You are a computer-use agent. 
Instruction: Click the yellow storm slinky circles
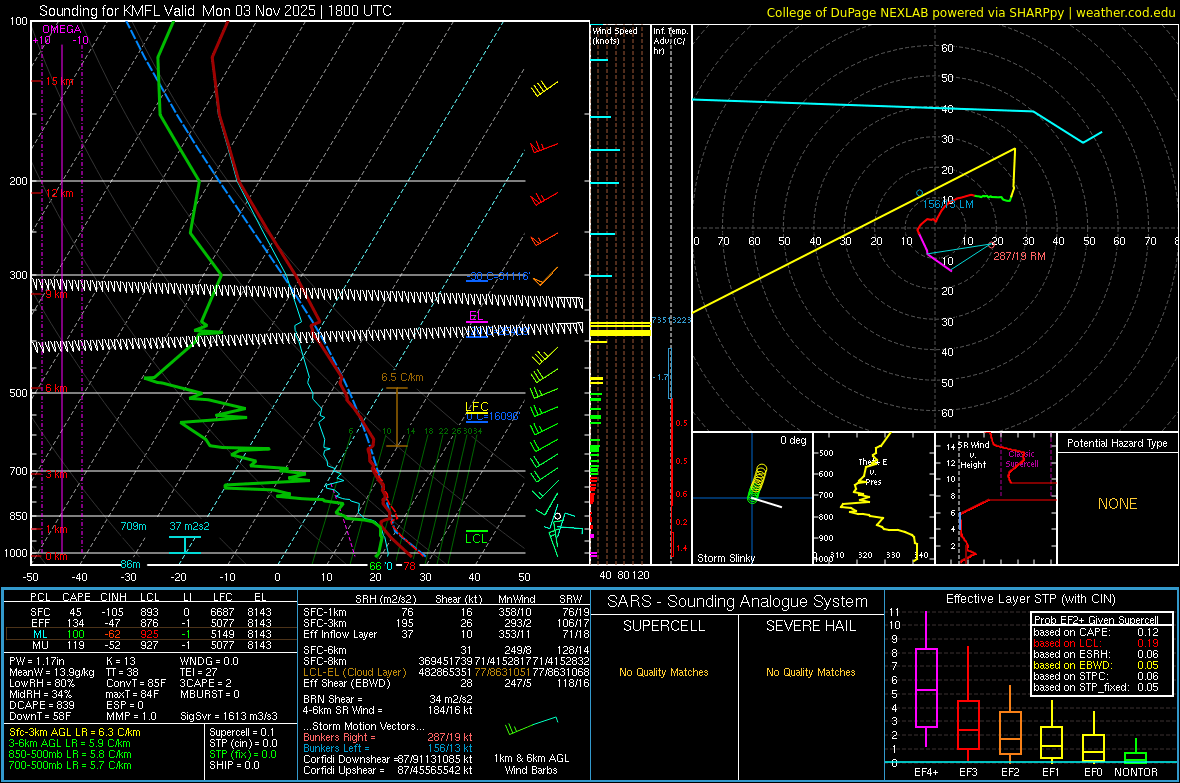pyautogui.click(x=758, y=482)
